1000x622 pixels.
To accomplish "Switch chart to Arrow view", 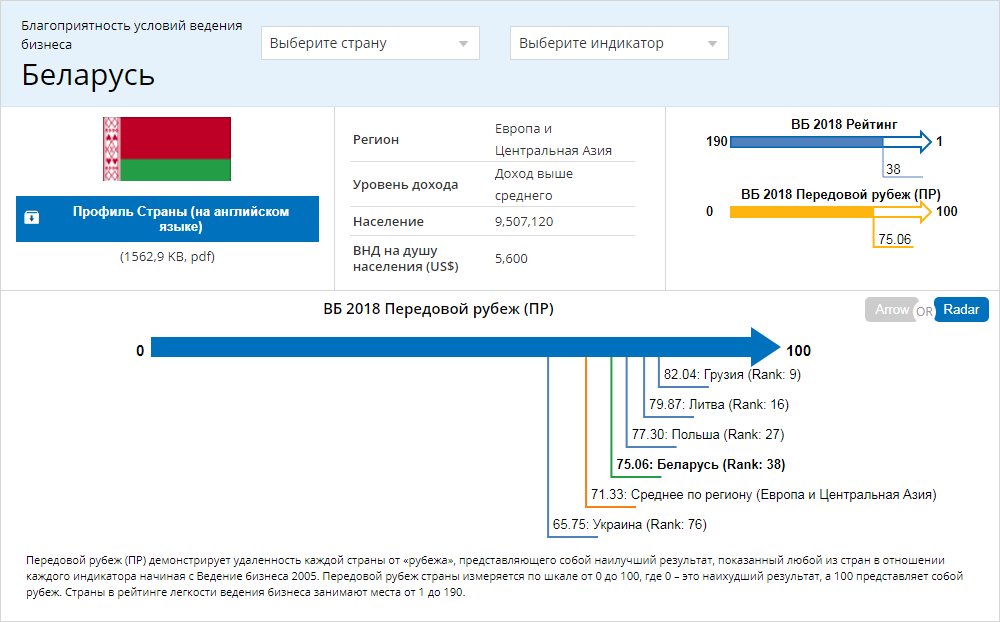I will pyautogui.click(x=891, y=310).
